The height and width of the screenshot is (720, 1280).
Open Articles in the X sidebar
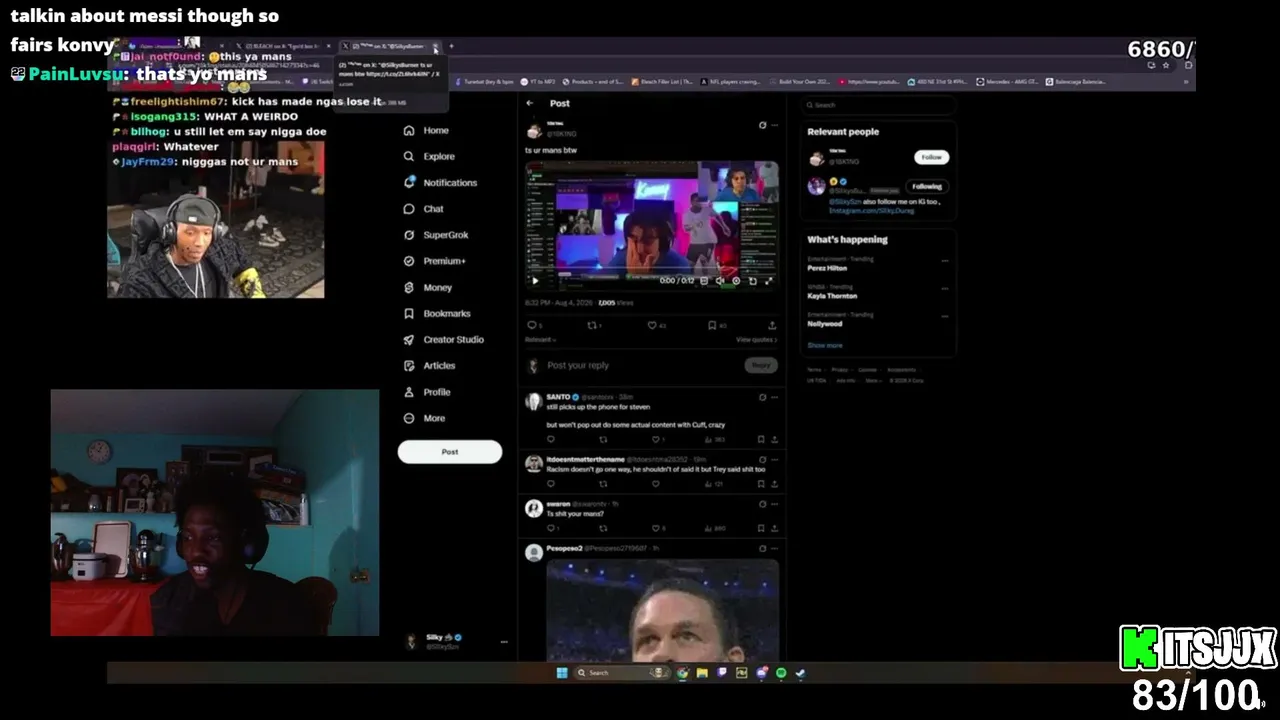(429, 366)
